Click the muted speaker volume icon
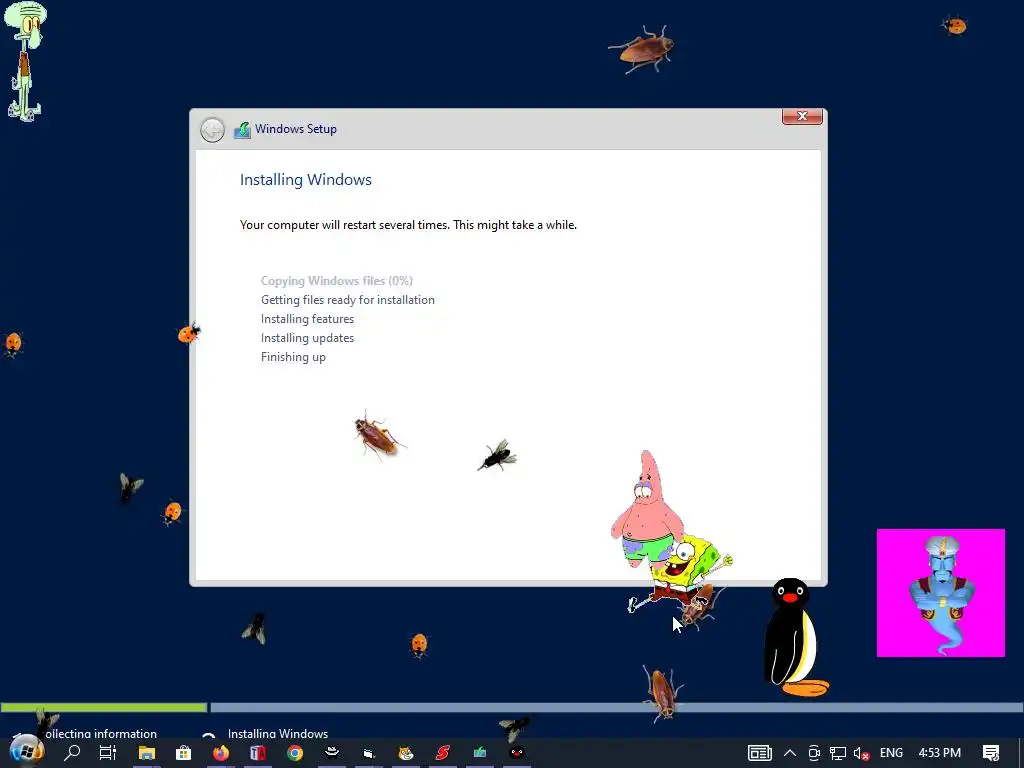Image resolution: width=1024 pixels, height=768 pixels. coord(861,754)
